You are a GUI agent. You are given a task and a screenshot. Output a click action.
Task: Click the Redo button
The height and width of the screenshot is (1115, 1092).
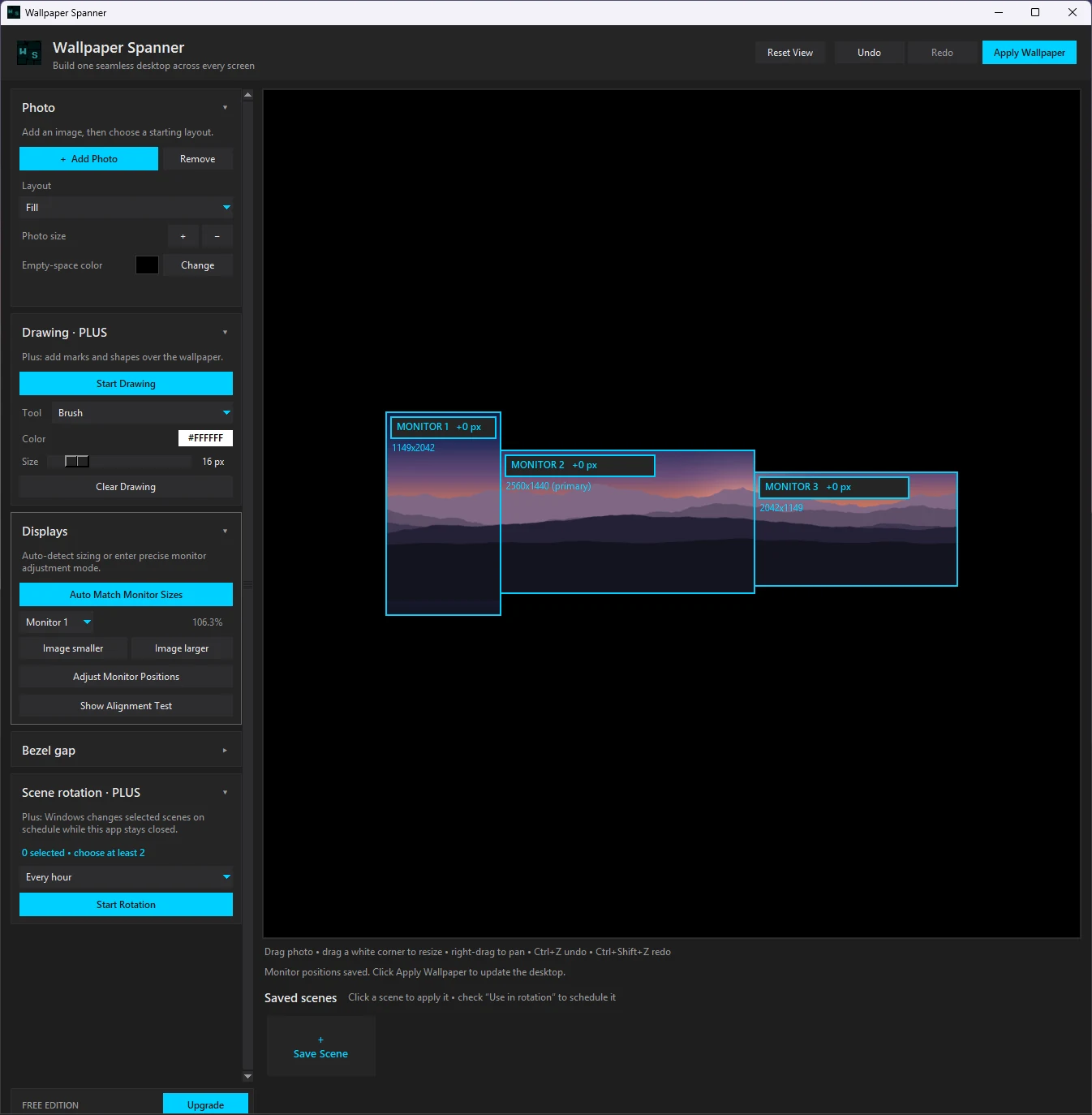tap(942, 53)
